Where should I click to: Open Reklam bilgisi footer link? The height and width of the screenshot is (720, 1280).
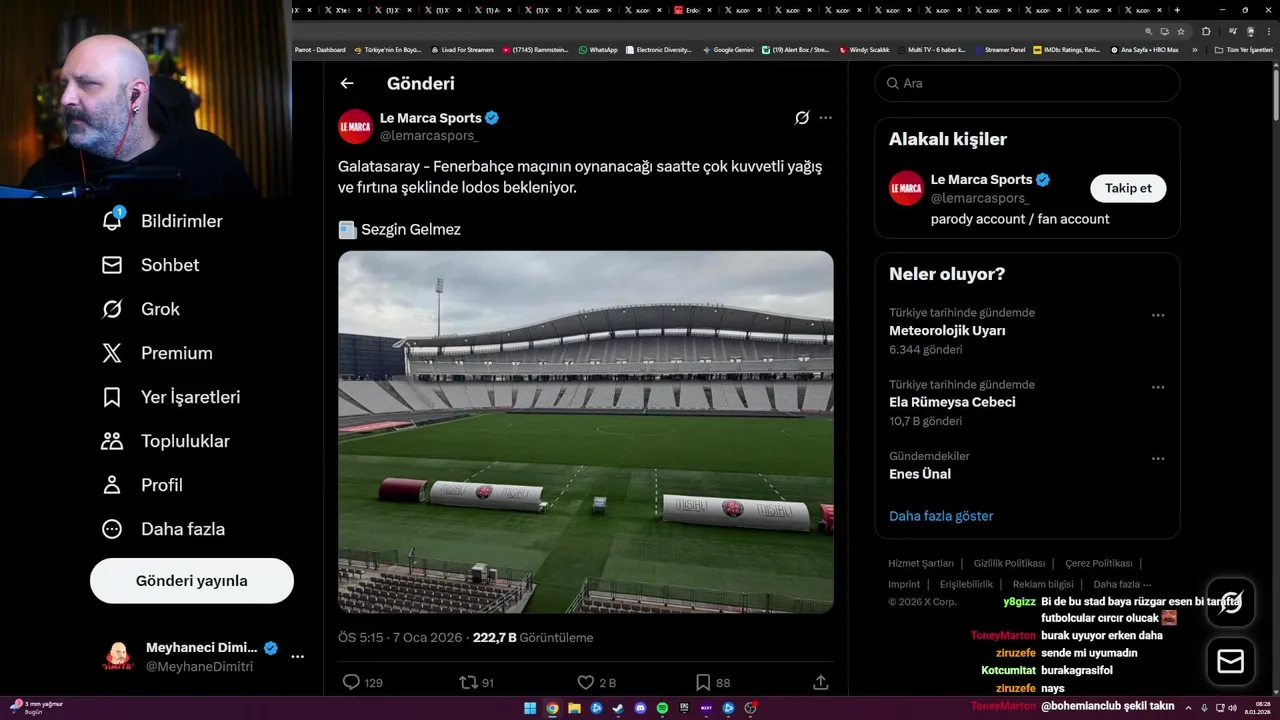coord(1043,584)
